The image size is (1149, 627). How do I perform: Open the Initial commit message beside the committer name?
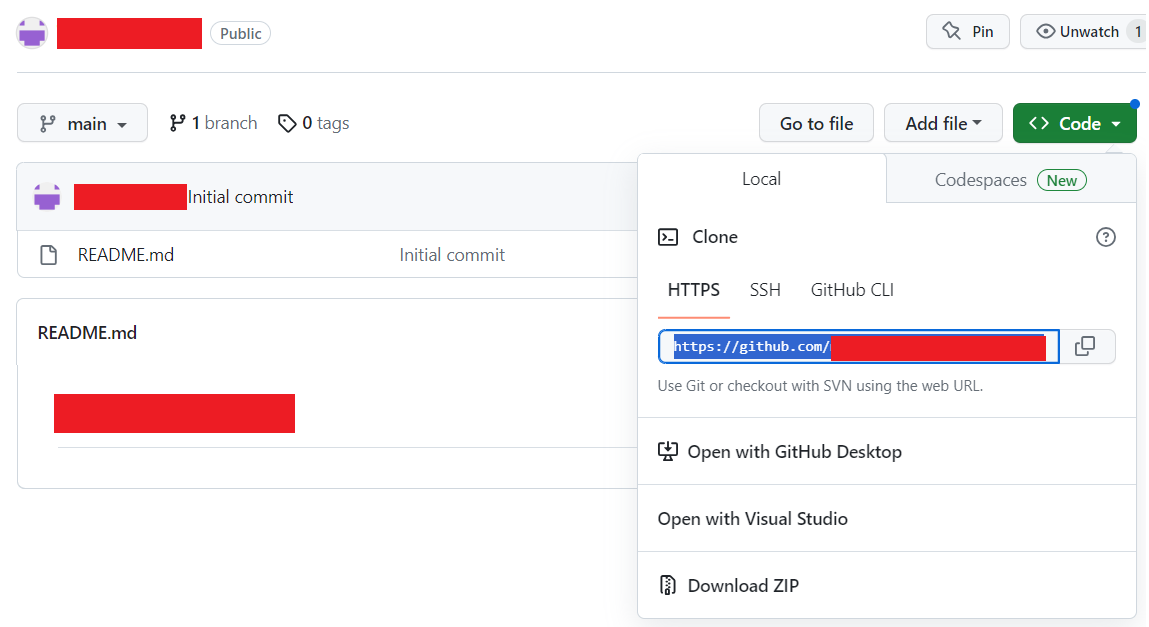click(x=240, y=197)
